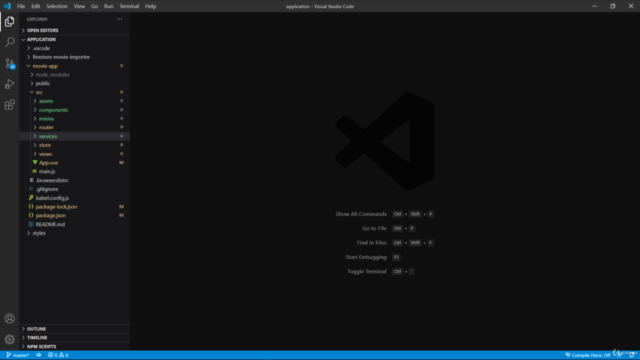Click the errors and warnings status indicator
Screen dimensions: 640x360
(58, 355)
